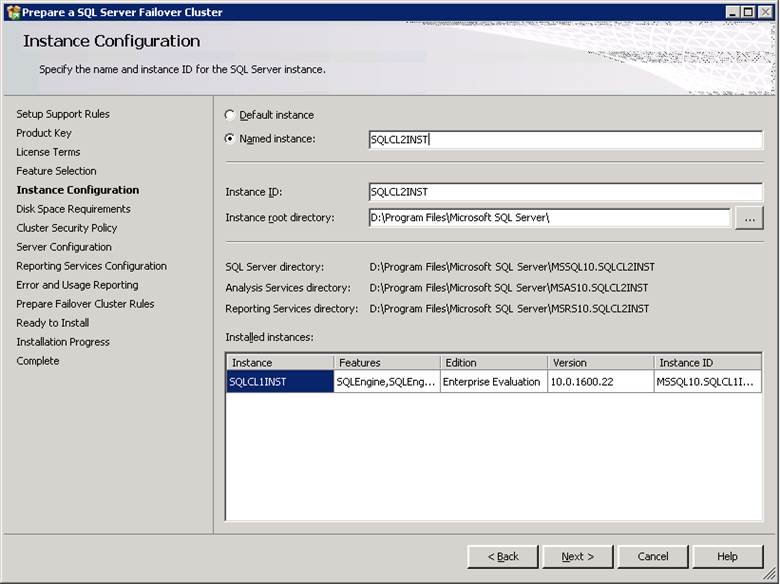The width and height of the screenshot is (780, 584).
Task: Click the Installed instances label
Action: click(x=269, y=337)
